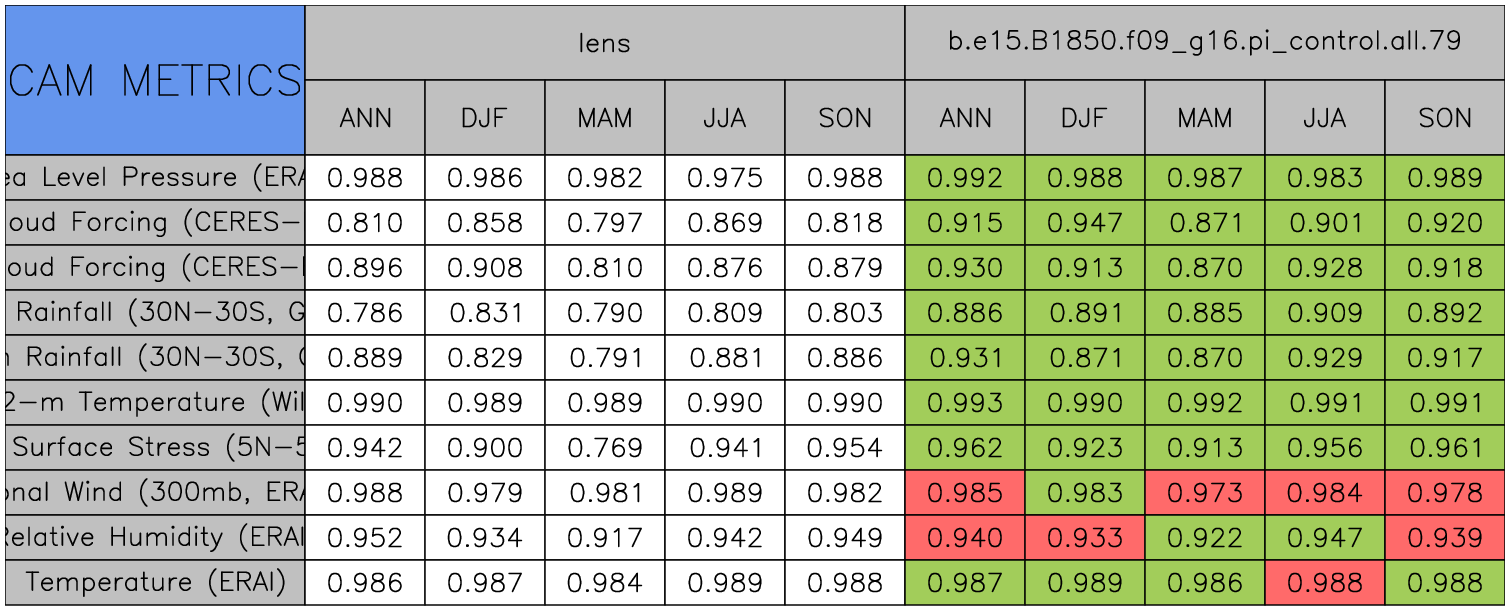
Task: Select the b.e15.B1850 pi_control header
Action: click(1204, 42)
